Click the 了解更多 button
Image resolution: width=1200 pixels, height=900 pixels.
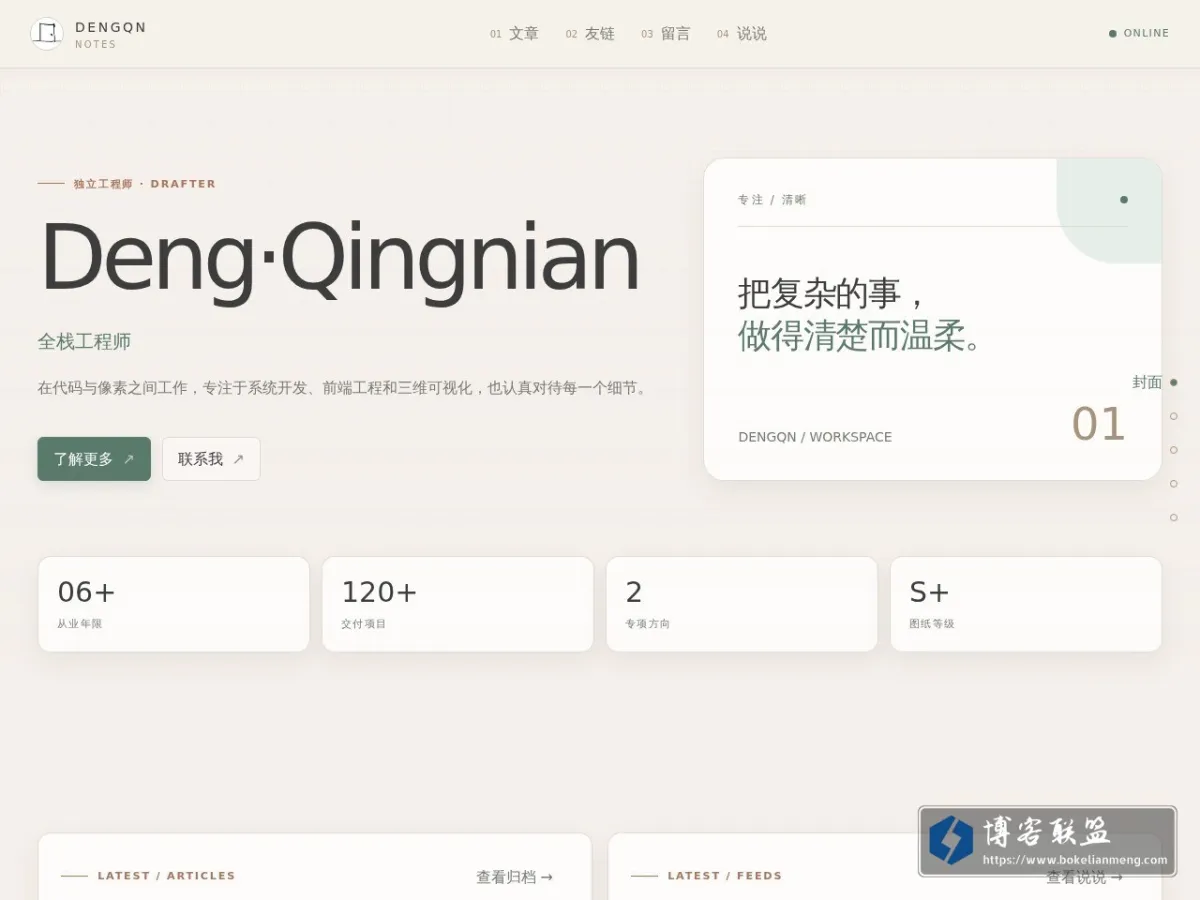click(94, 459)
